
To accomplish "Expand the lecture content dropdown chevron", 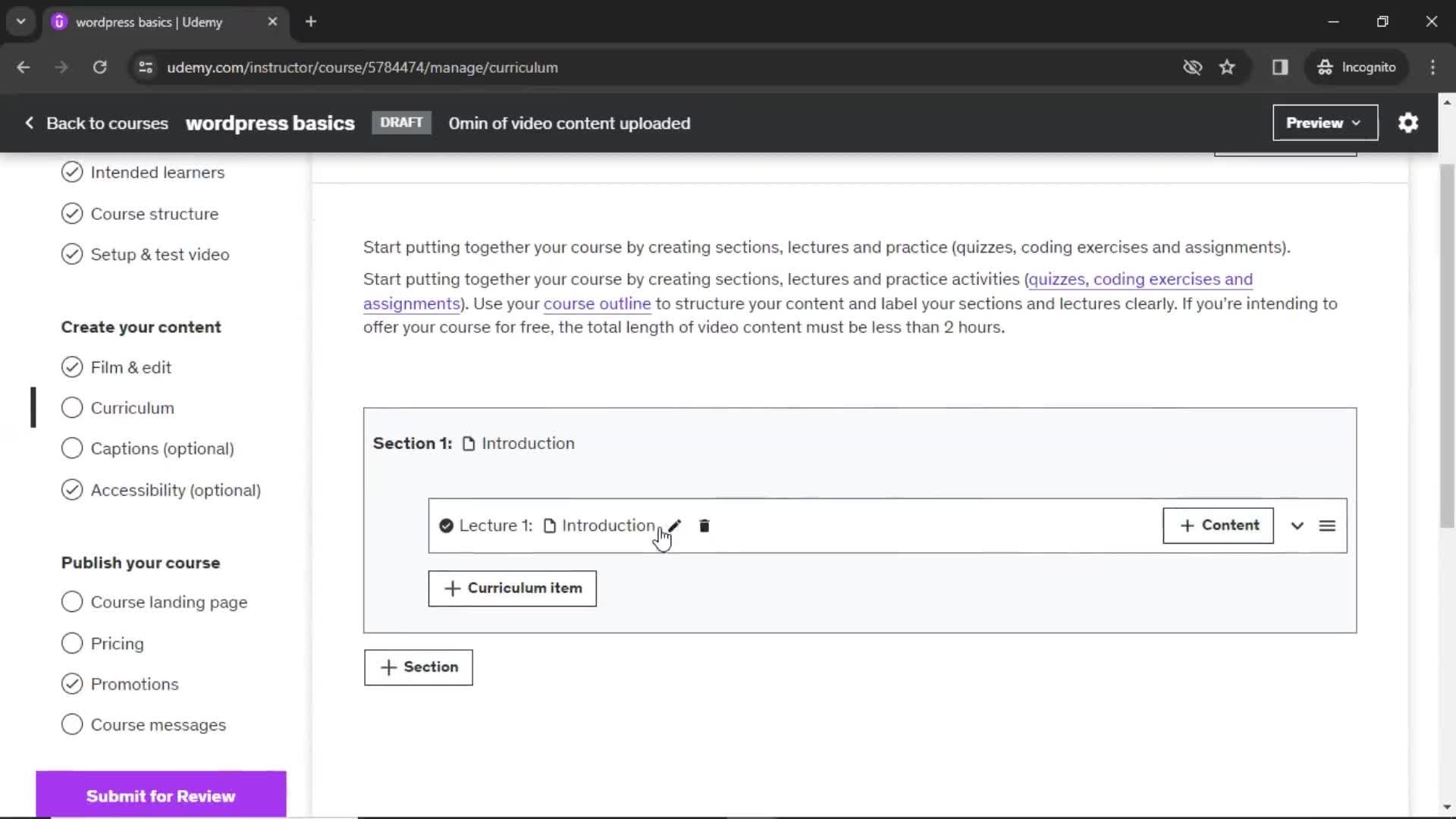I will coord(1298,525).
